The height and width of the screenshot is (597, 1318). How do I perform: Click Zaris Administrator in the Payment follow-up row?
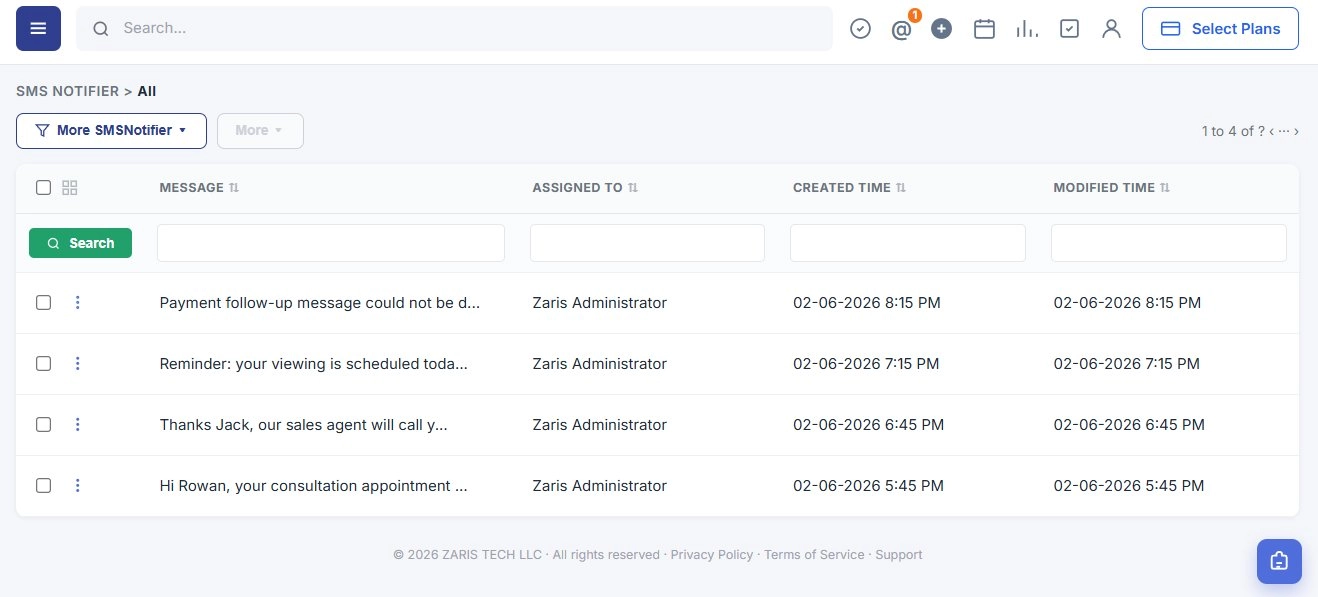[x=599, y=303]
